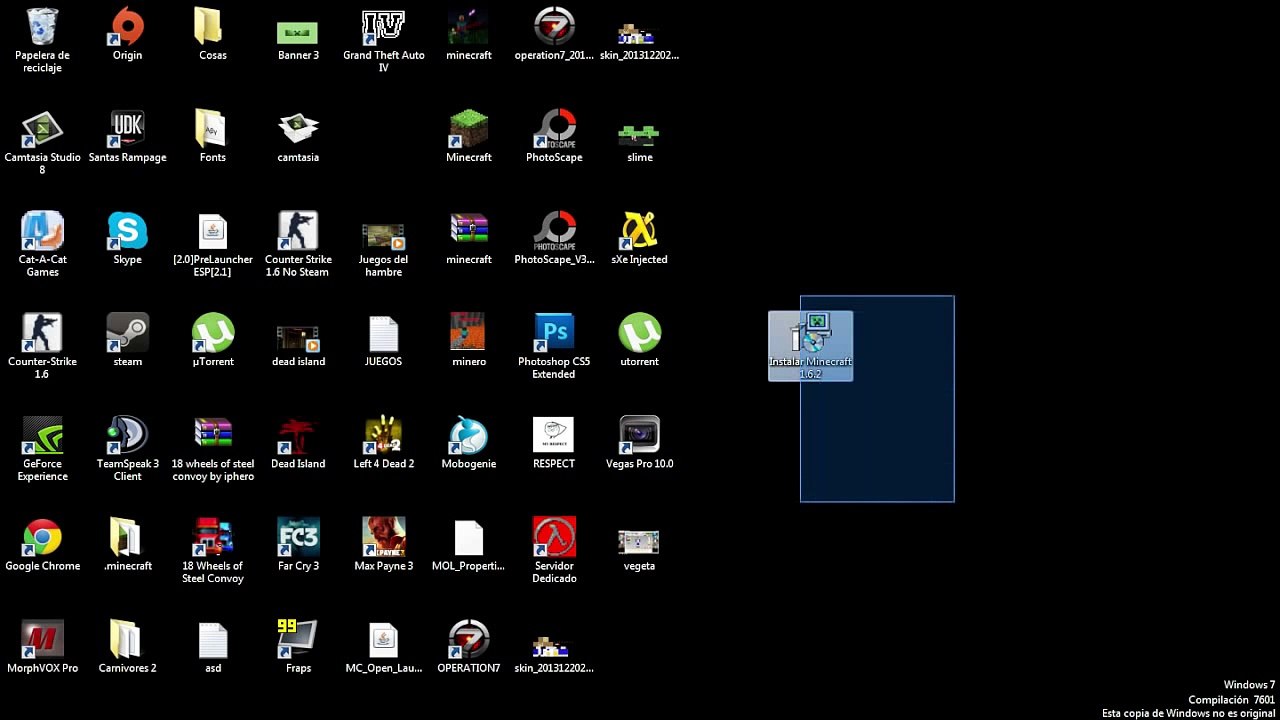The width and height of the screenshot is (1280, 720).
Task: Open the µTorrent shortcut
Action: point(212,341)
